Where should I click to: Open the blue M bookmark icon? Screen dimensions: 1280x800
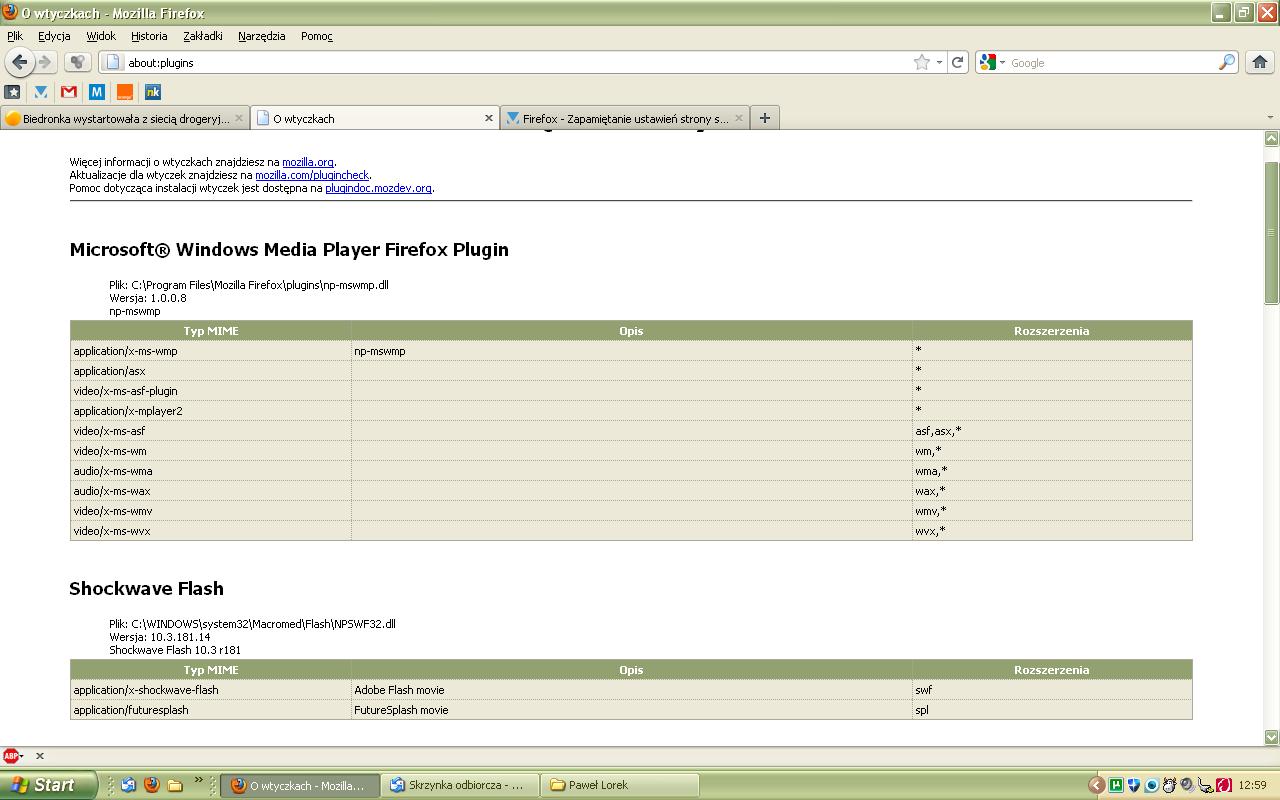coord(97,92)
